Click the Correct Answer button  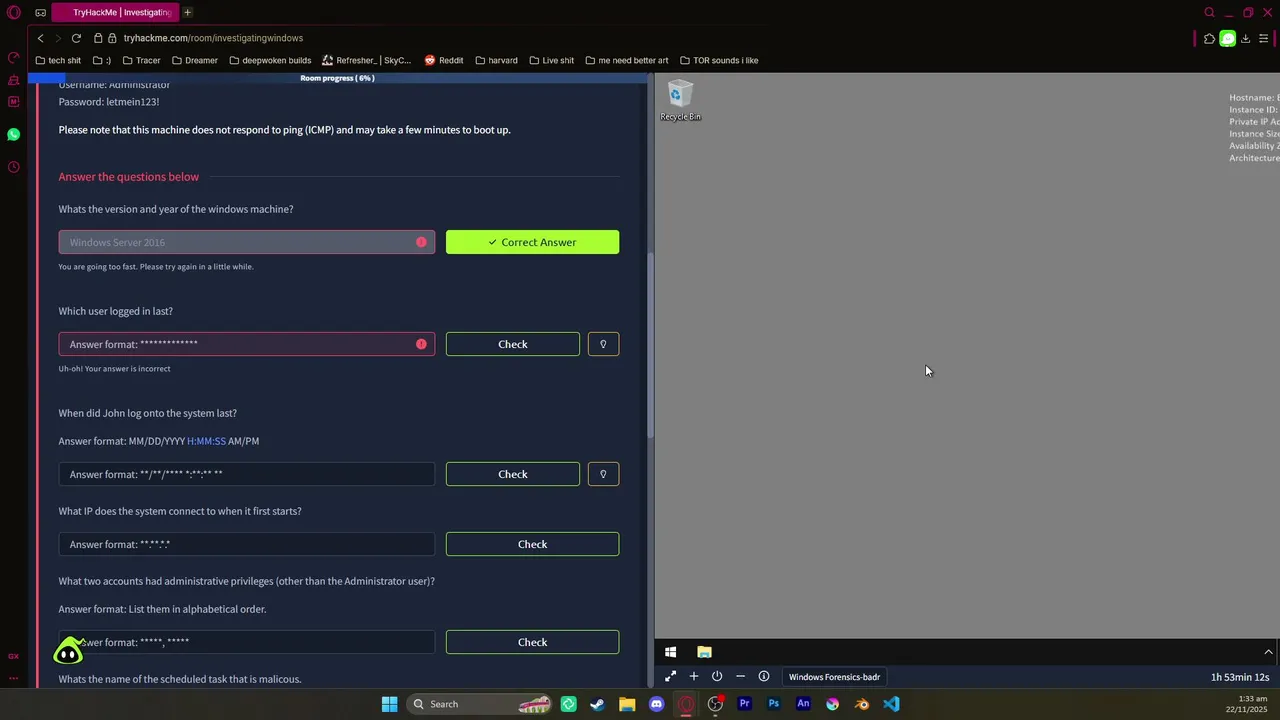coord(532,242)
